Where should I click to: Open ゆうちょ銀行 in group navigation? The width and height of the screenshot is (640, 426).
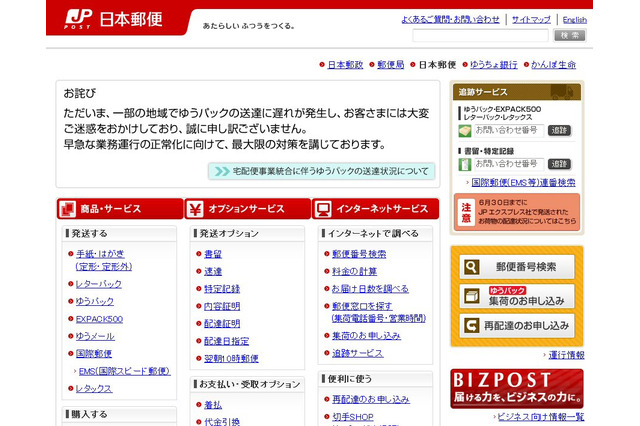pyautogui.click(x=493, y=65)
